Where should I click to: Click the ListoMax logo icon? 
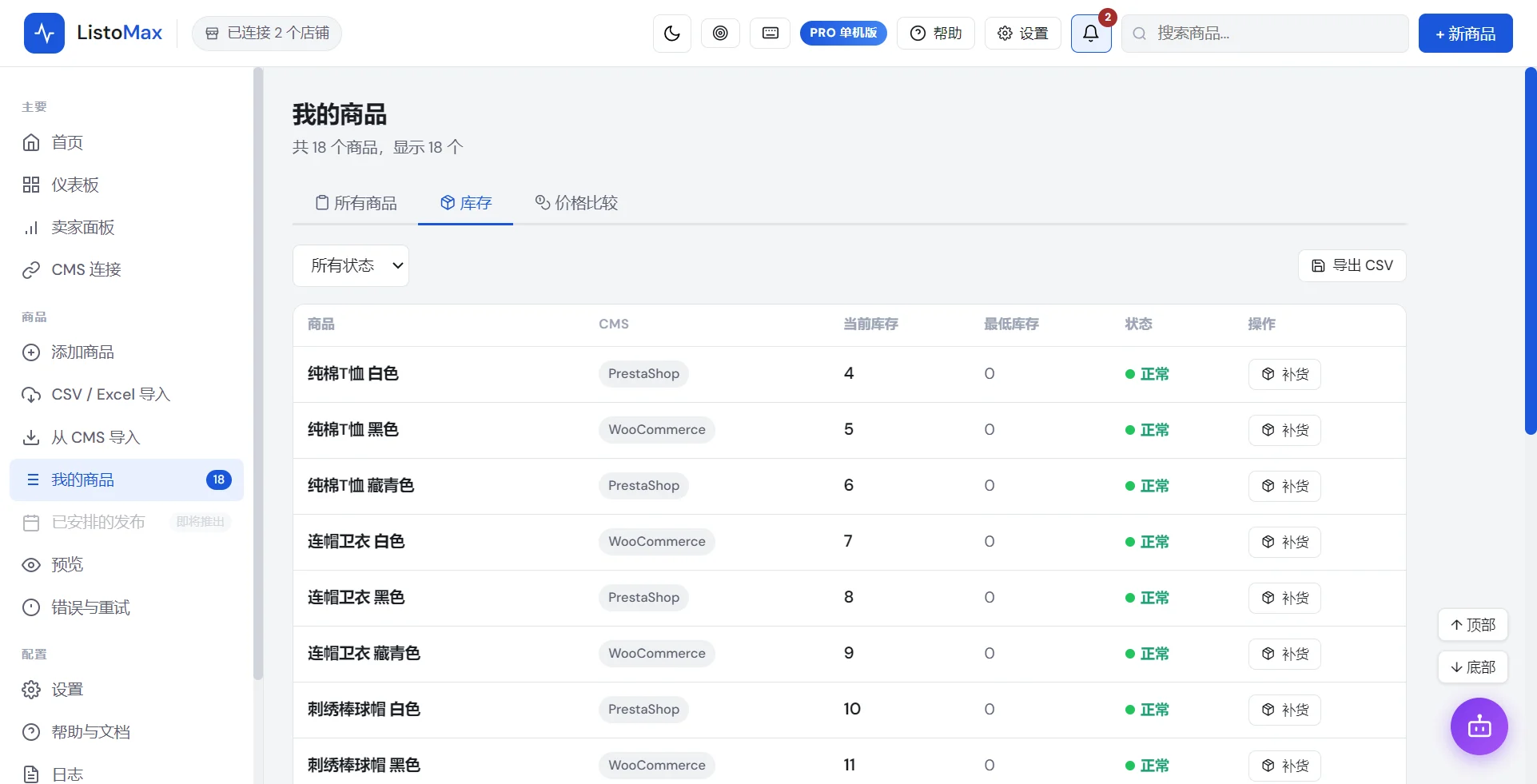44,33
